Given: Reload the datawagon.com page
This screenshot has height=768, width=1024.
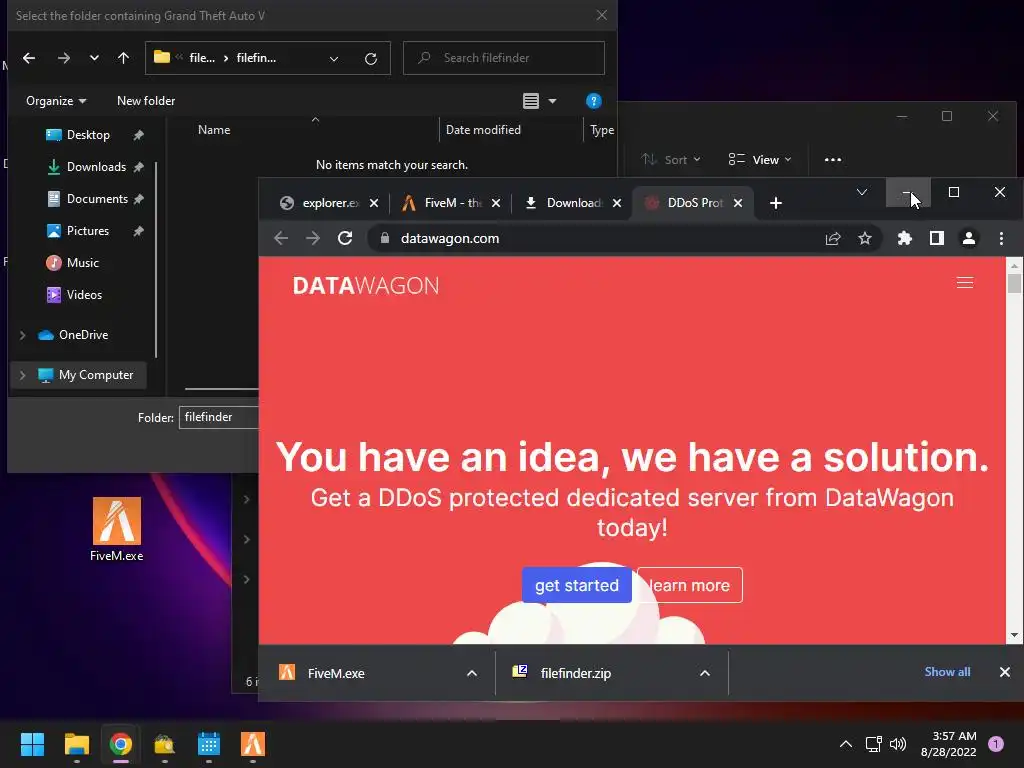Looking at the screenshot, I should (345, 238).
